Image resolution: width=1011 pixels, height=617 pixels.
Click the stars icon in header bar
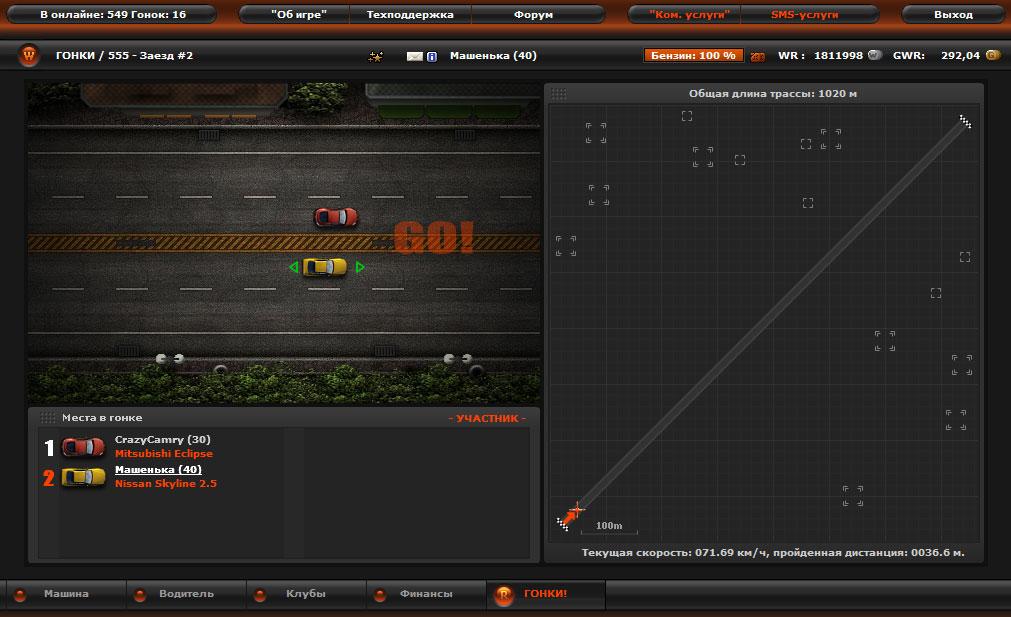tap(376, 57)
